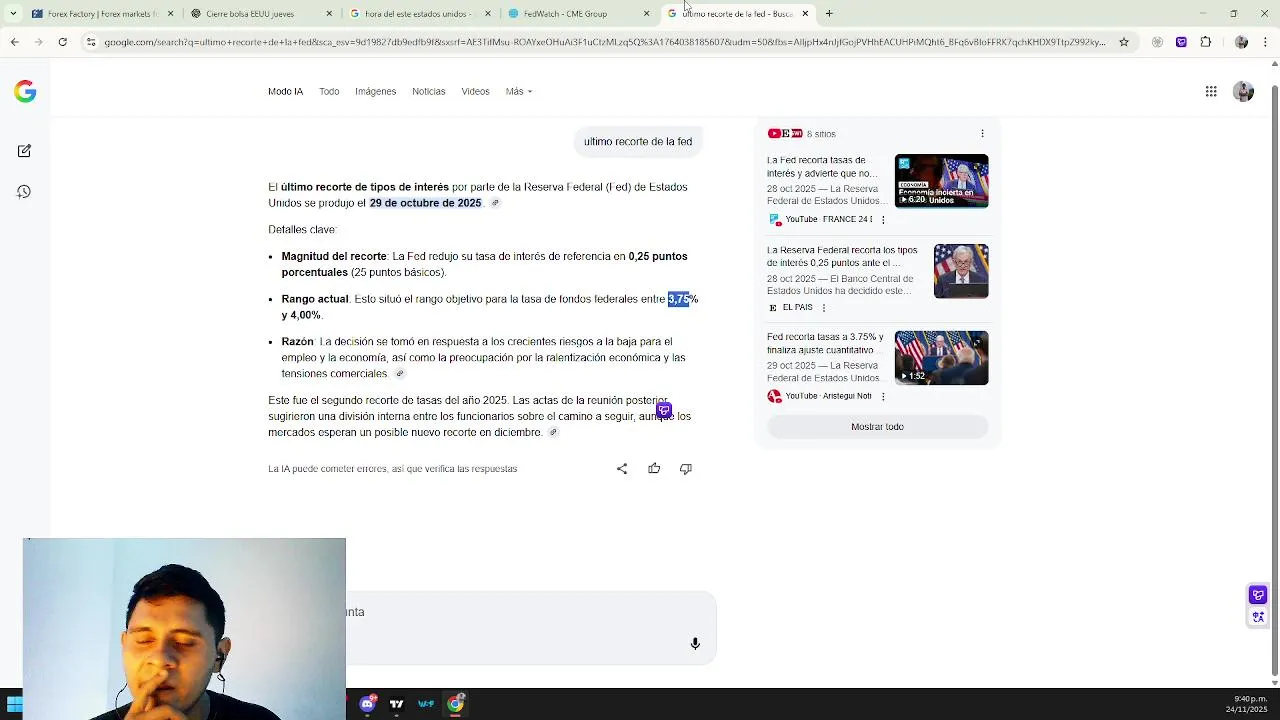Open the Google apps grid
This screenshot has width=1280, height=720.
pyautogui.click(x=1211, y=92)
